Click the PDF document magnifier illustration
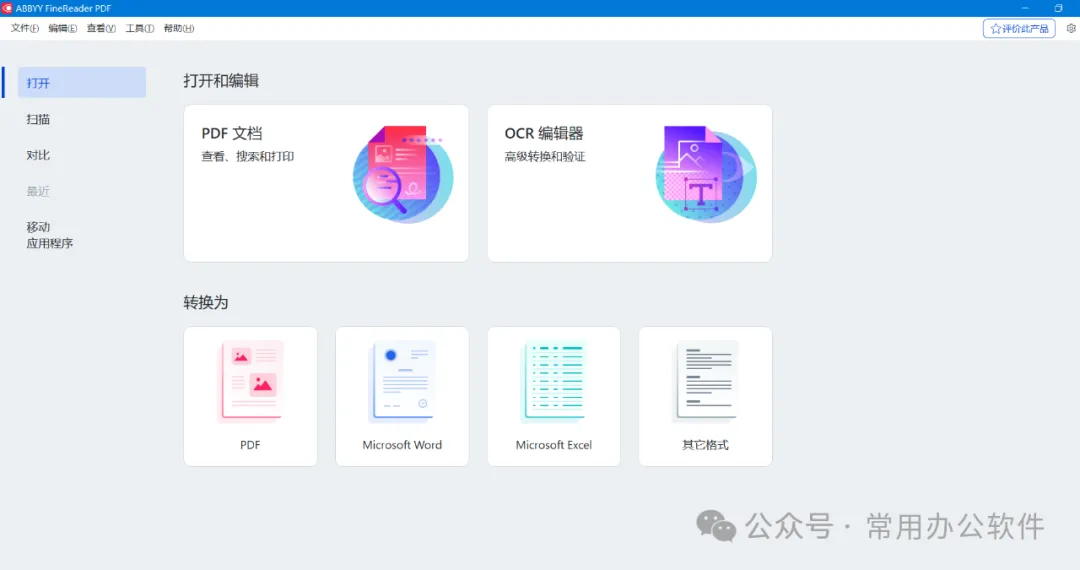1080x570 pixels. (403, 174)
